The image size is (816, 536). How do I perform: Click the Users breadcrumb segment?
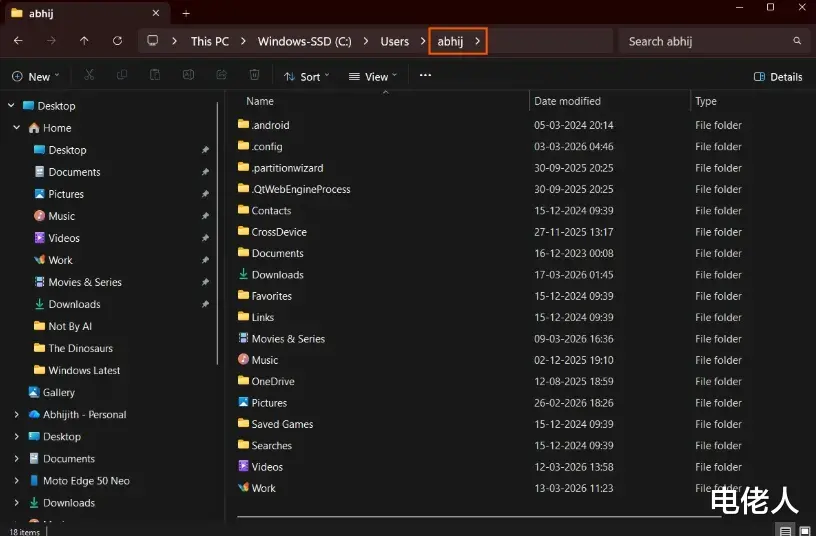[x=394, y=41]
